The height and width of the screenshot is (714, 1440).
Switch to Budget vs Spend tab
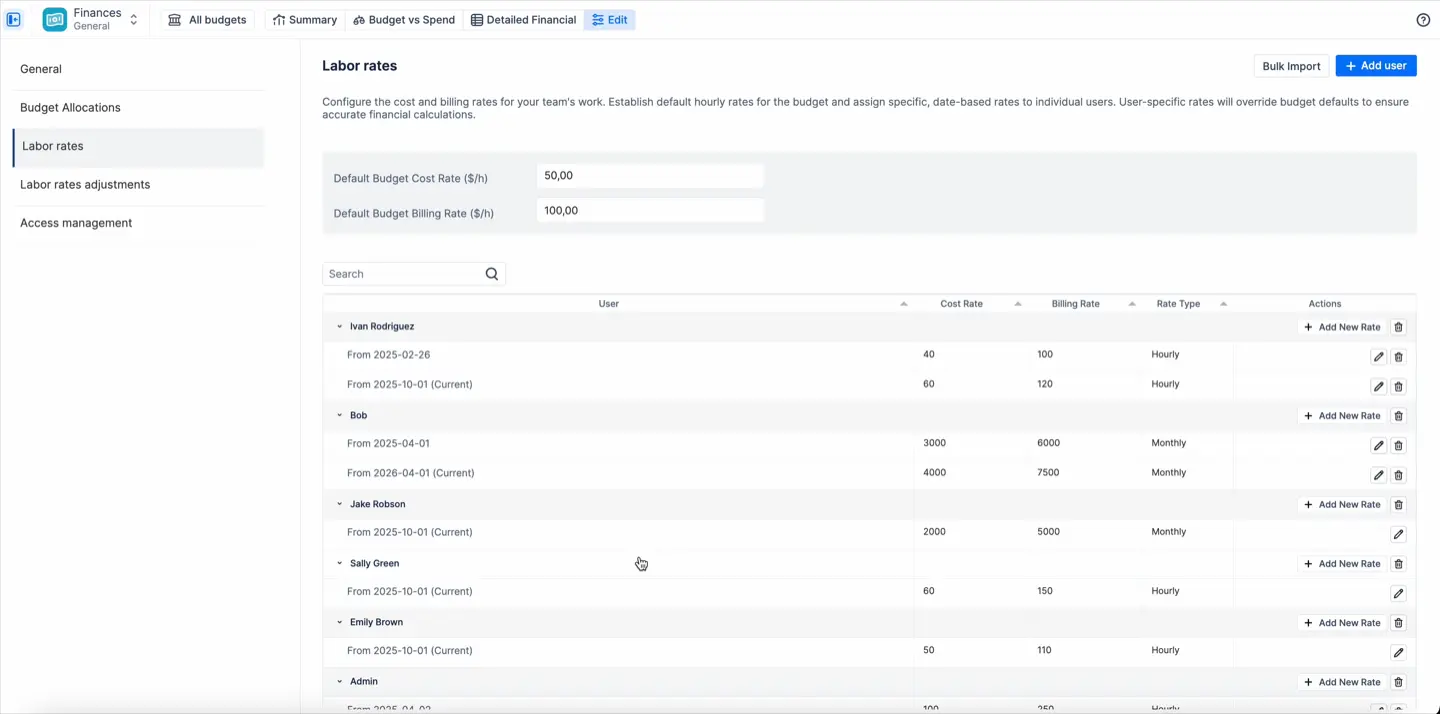(x=404, y=20)
